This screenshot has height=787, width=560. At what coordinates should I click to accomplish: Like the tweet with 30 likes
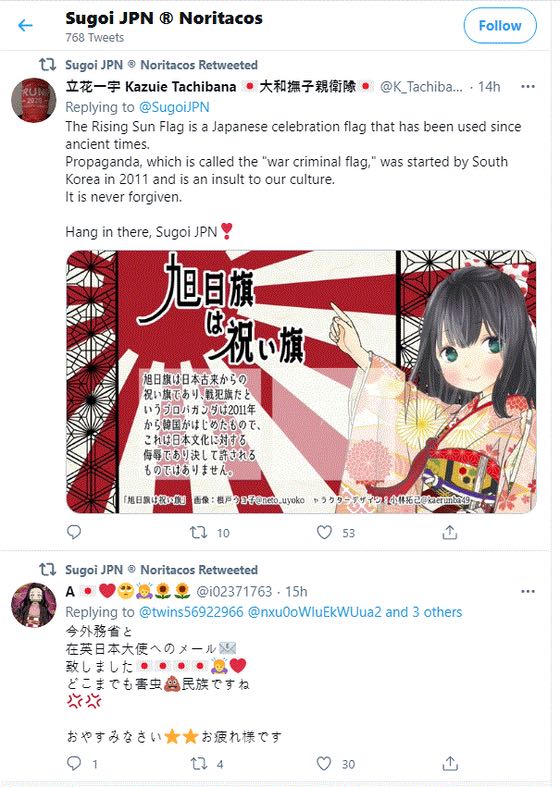coord(324,763)
